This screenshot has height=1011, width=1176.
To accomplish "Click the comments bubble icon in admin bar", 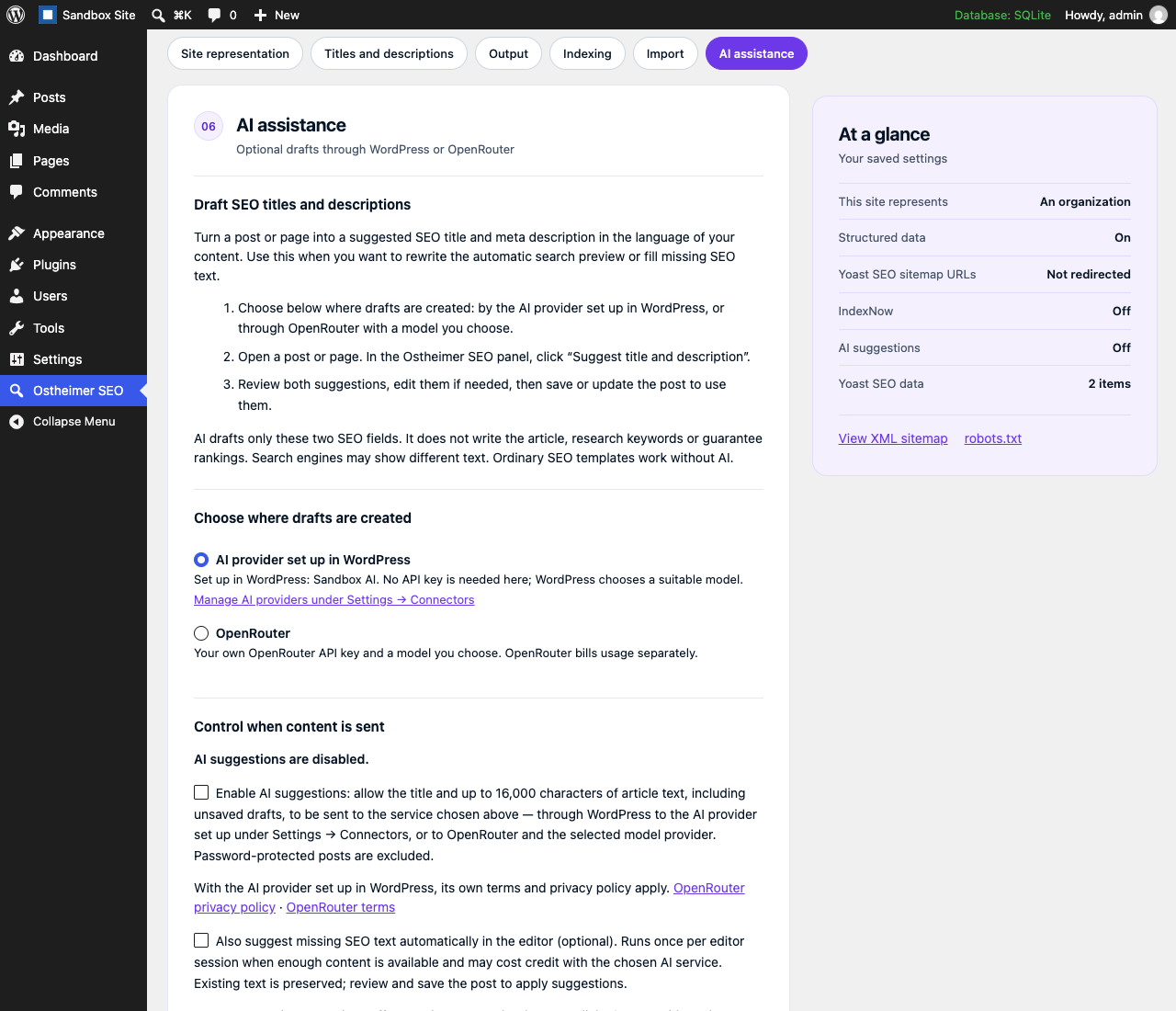I will point(214,15).
